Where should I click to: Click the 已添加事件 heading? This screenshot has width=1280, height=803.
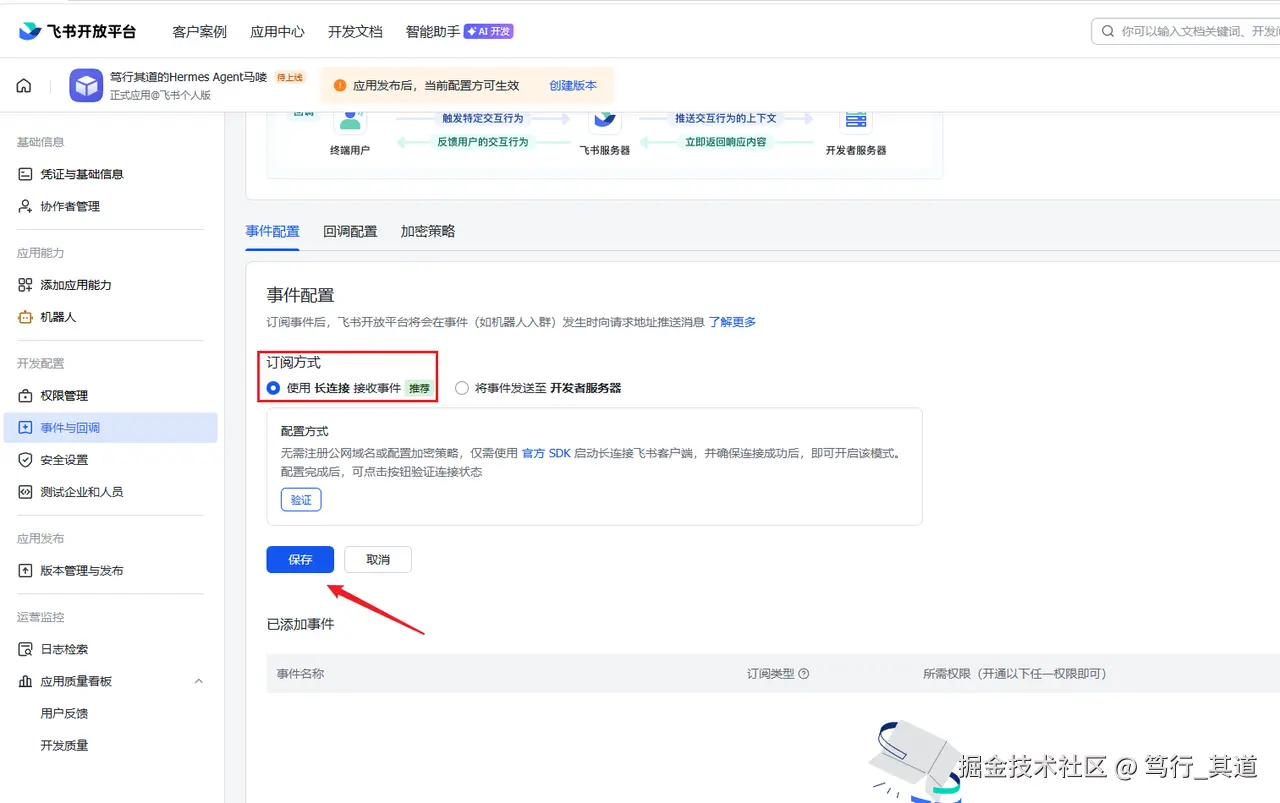coord(300,624)
